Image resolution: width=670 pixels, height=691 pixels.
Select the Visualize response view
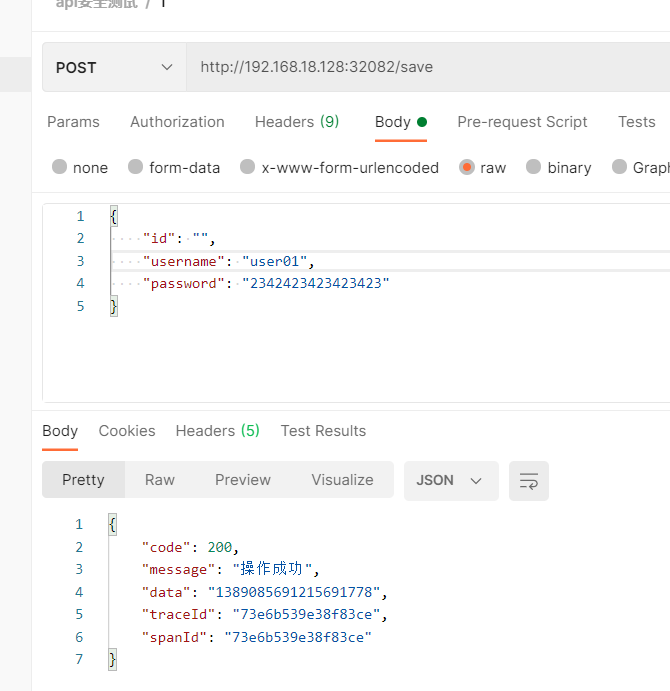342,480
